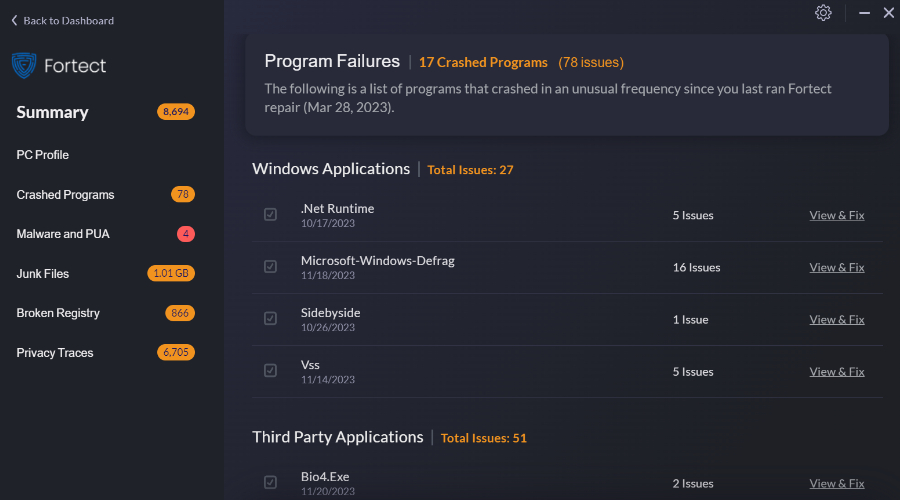Toggle the Vss checkbox
The height and width of the screenshot is (500, 900).
click(x=270, y=371)
